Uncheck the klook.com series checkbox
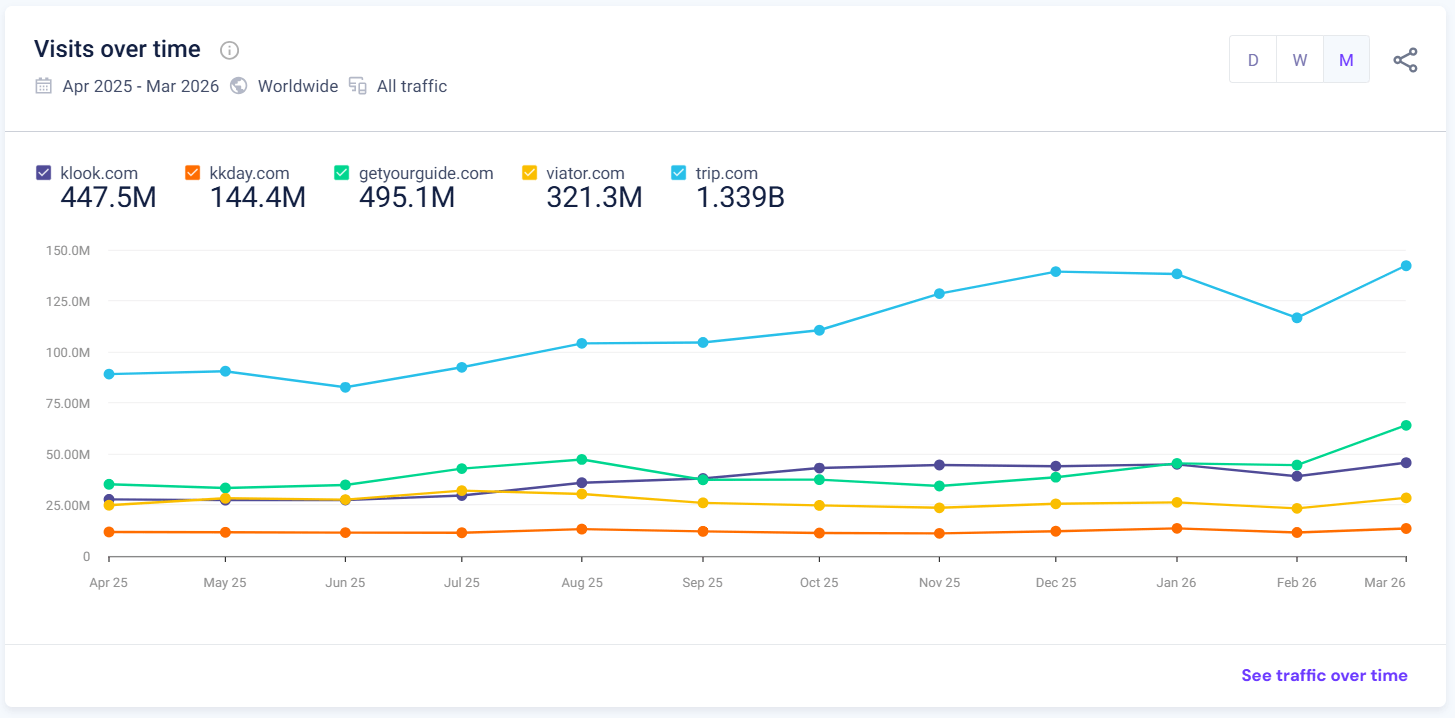The image size is (1455, 718). (x=43, y=173)
